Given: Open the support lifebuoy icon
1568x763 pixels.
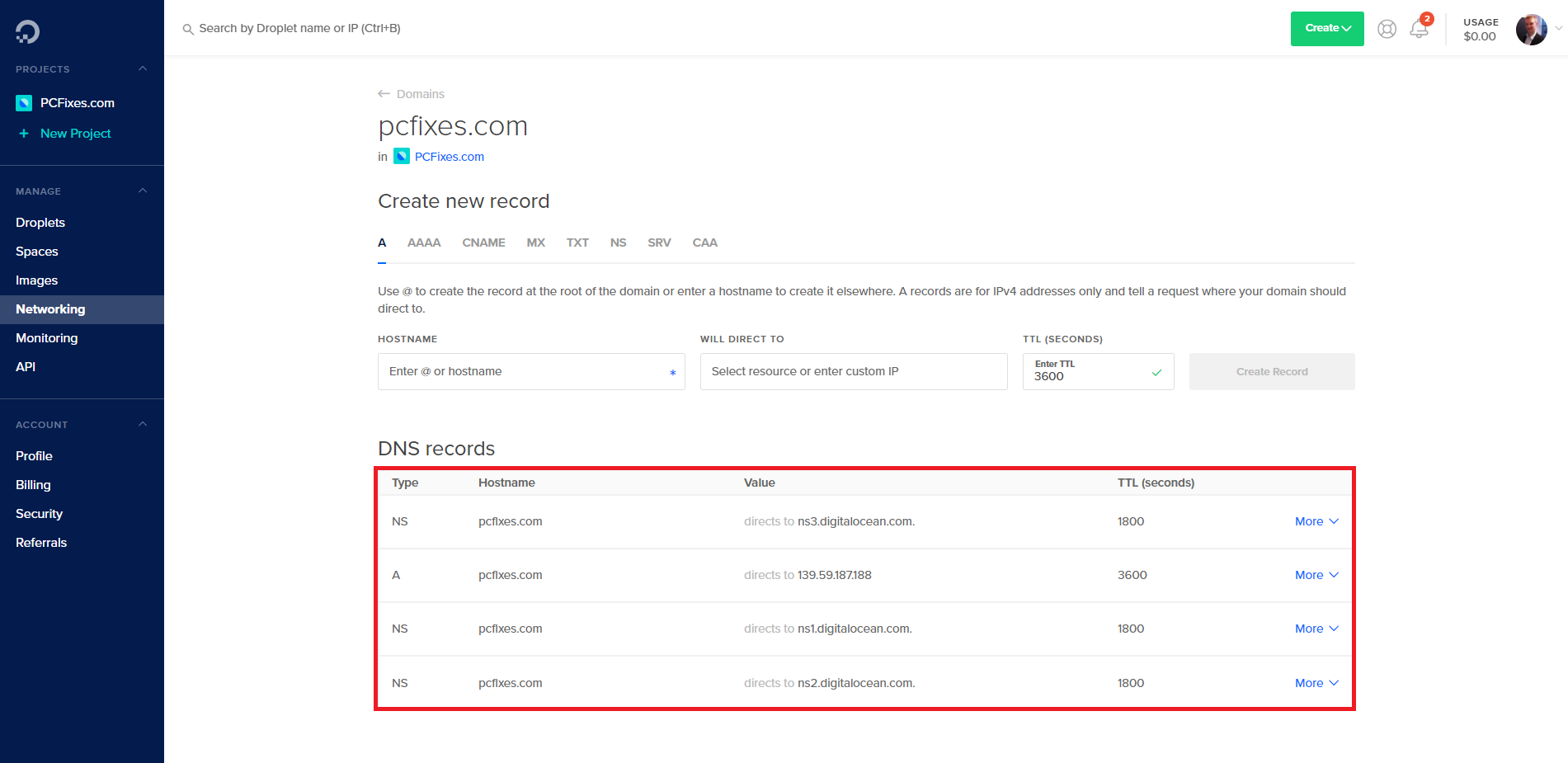Looking at the screenshot, I should coord(1387,29).
